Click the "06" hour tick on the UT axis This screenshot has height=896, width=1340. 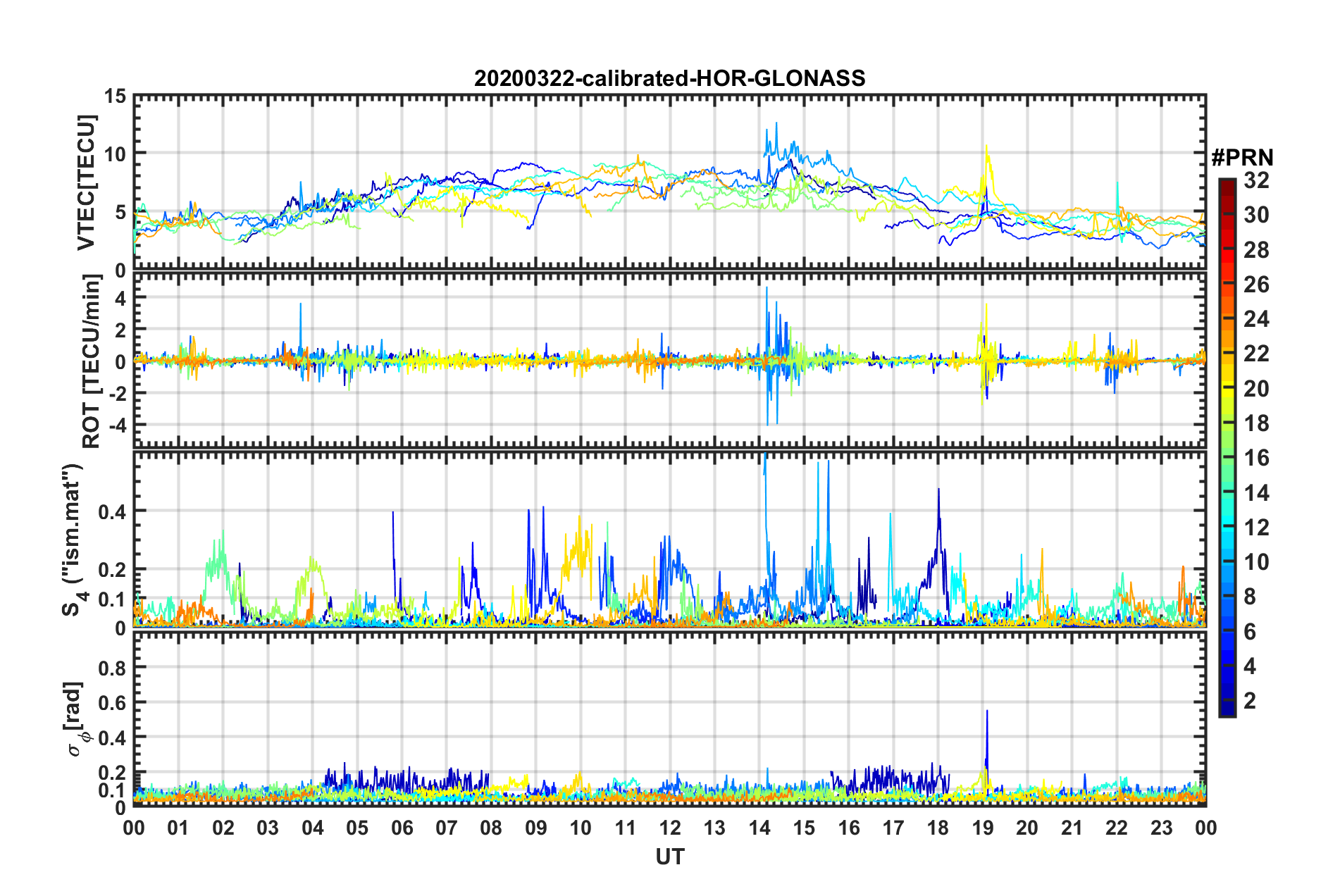[x=402, y=828]
